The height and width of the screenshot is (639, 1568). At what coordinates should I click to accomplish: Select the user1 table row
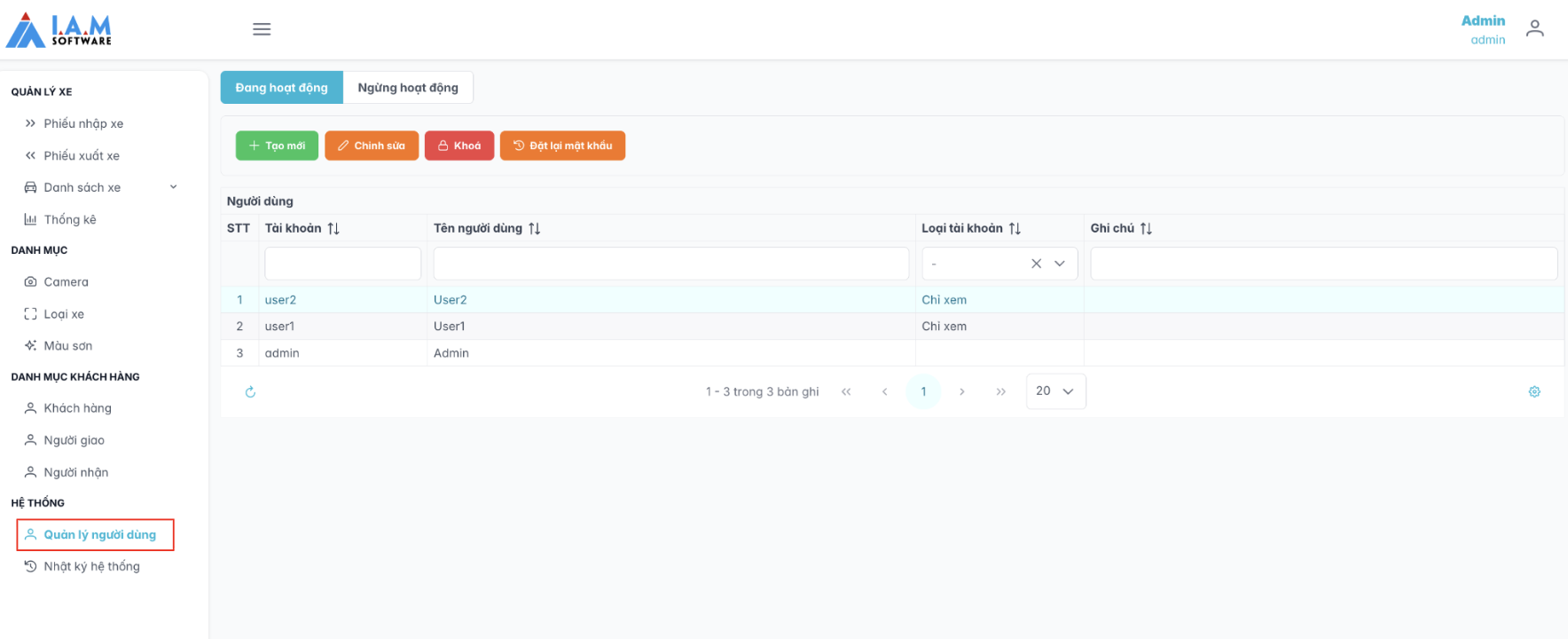click(568, 327)
